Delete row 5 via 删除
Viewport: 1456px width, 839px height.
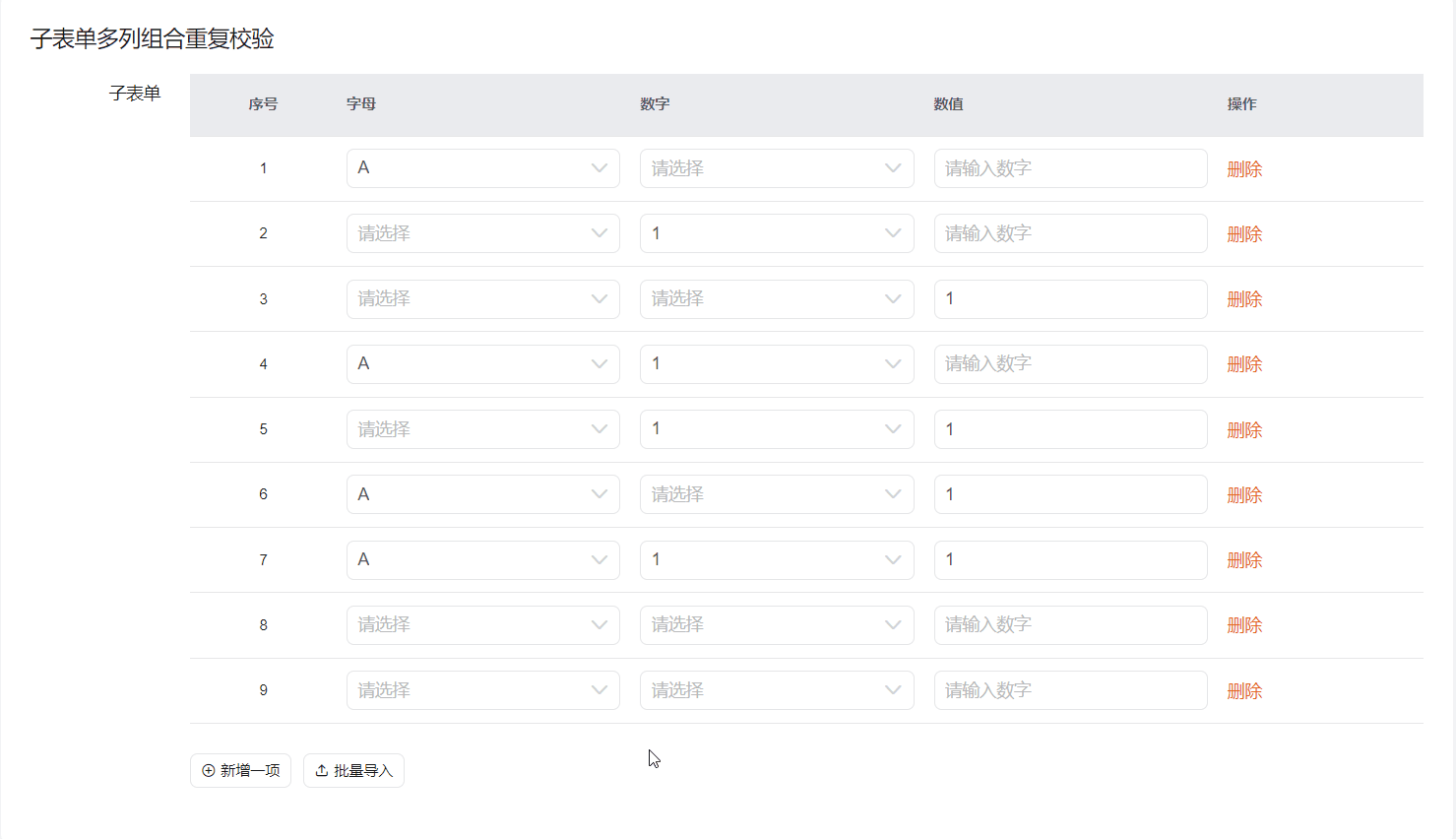click(x=1244, y=430)
